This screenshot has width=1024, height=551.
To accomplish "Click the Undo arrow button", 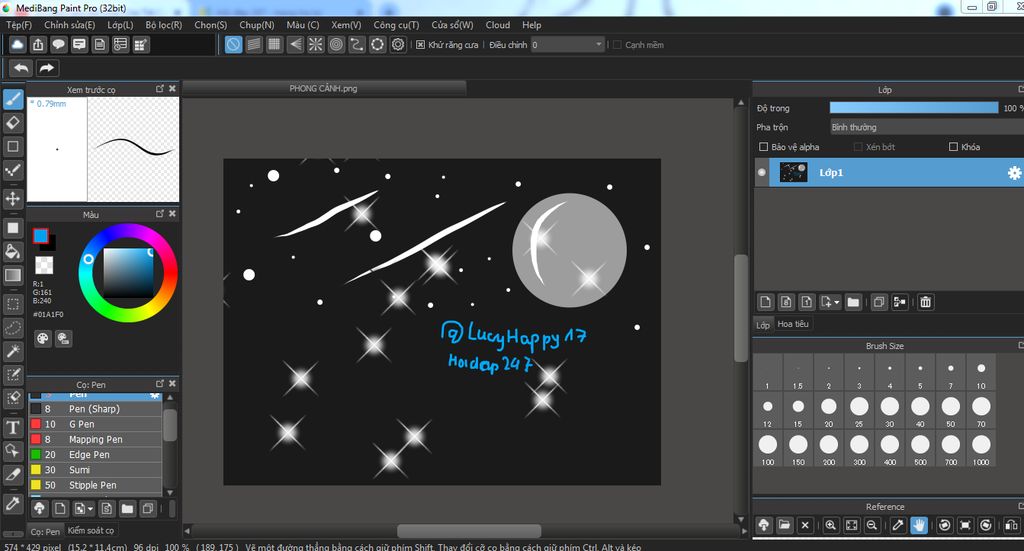I will coord(21,68).
